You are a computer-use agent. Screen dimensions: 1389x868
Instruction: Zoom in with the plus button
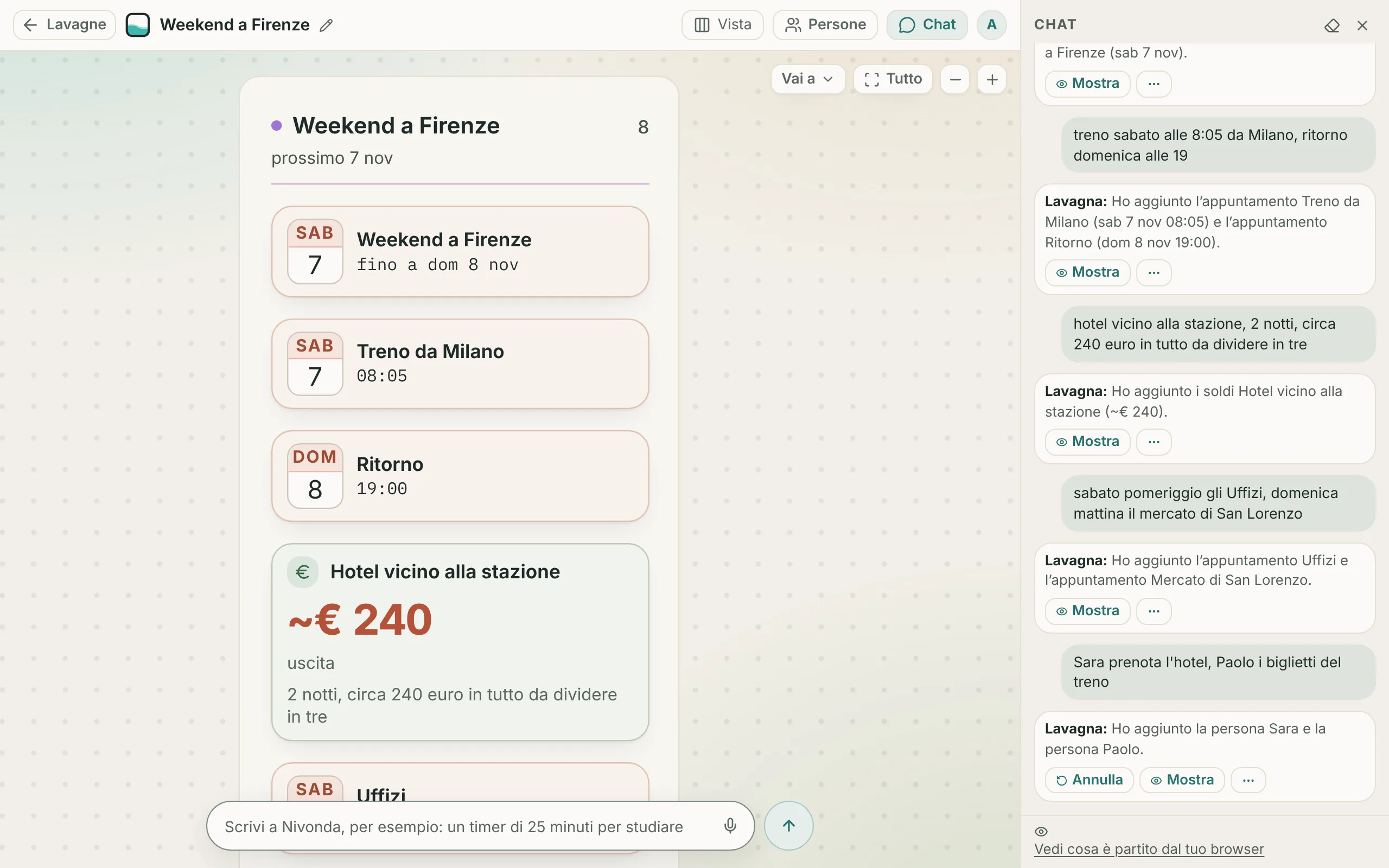(992, 79)
